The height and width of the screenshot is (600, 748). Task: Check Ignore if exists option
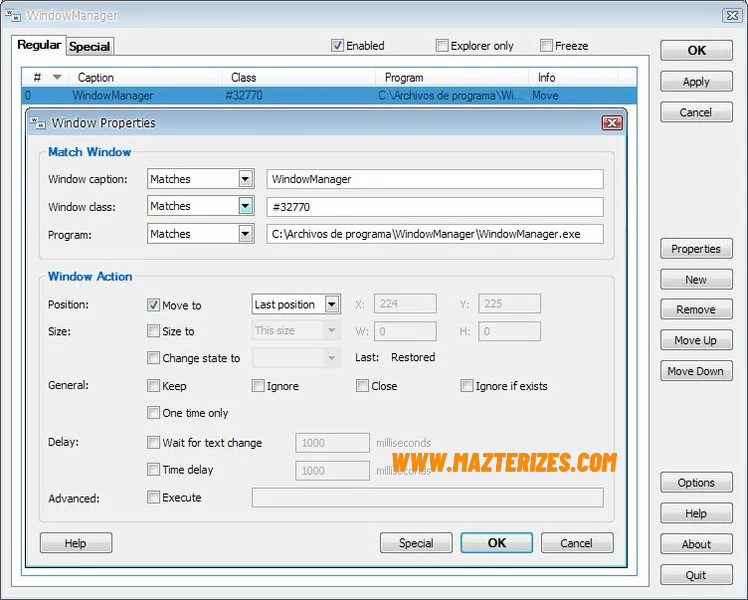tap(467, 385)
